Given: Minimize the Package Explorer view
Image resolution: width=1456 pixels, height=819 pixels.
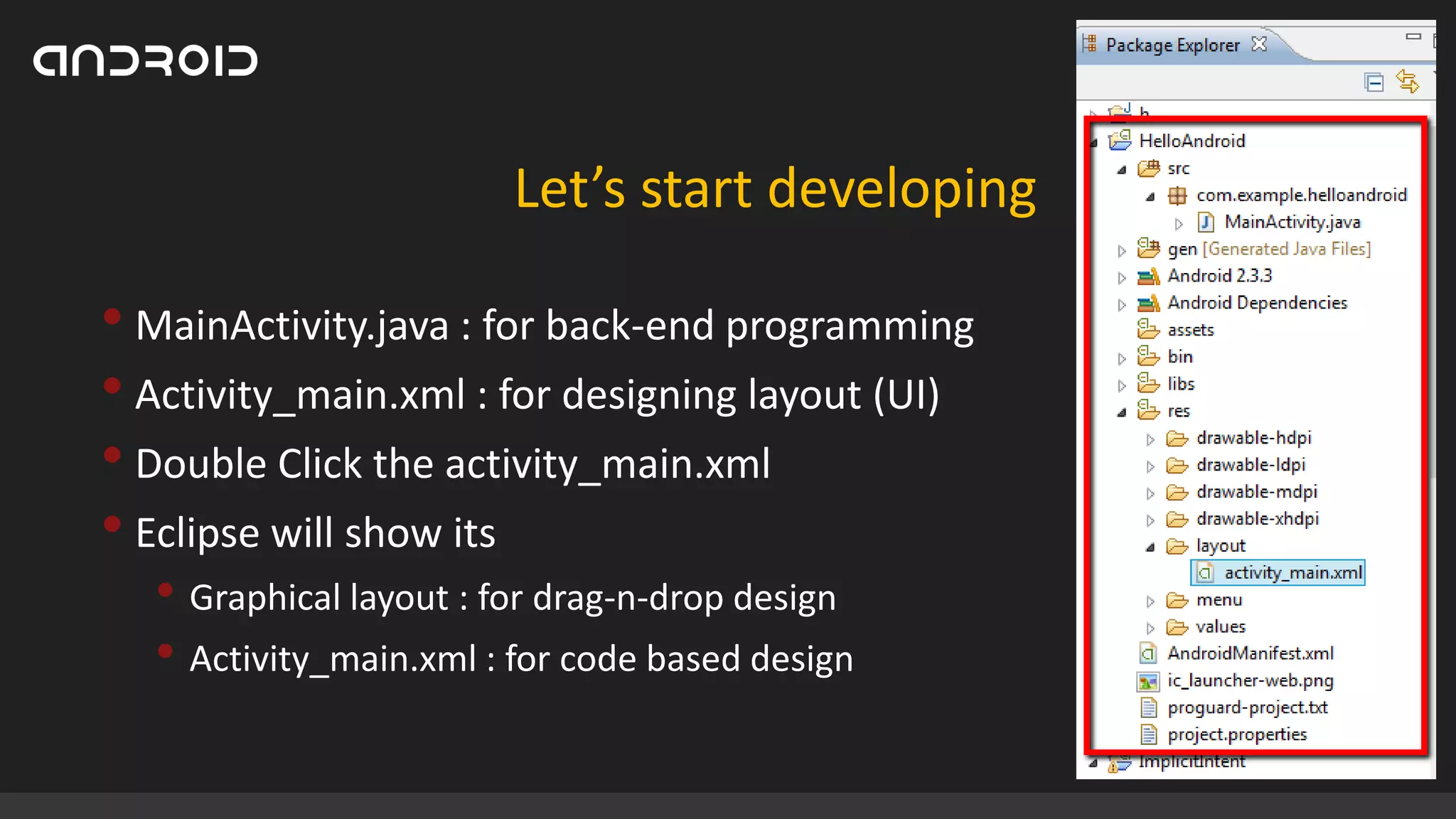Looking at the screenshot, I should click(x=1413, y=36).
